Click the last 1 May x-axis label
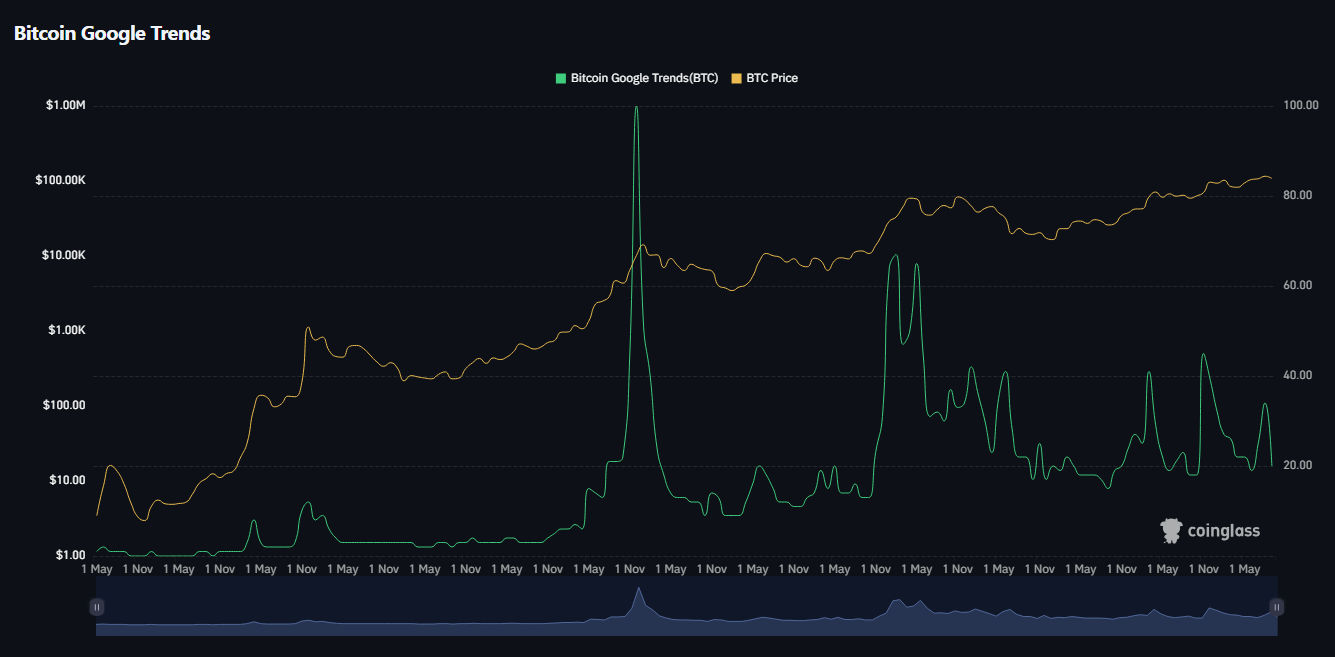Screen dimensions: 1335x657 tap(1244, 569)
